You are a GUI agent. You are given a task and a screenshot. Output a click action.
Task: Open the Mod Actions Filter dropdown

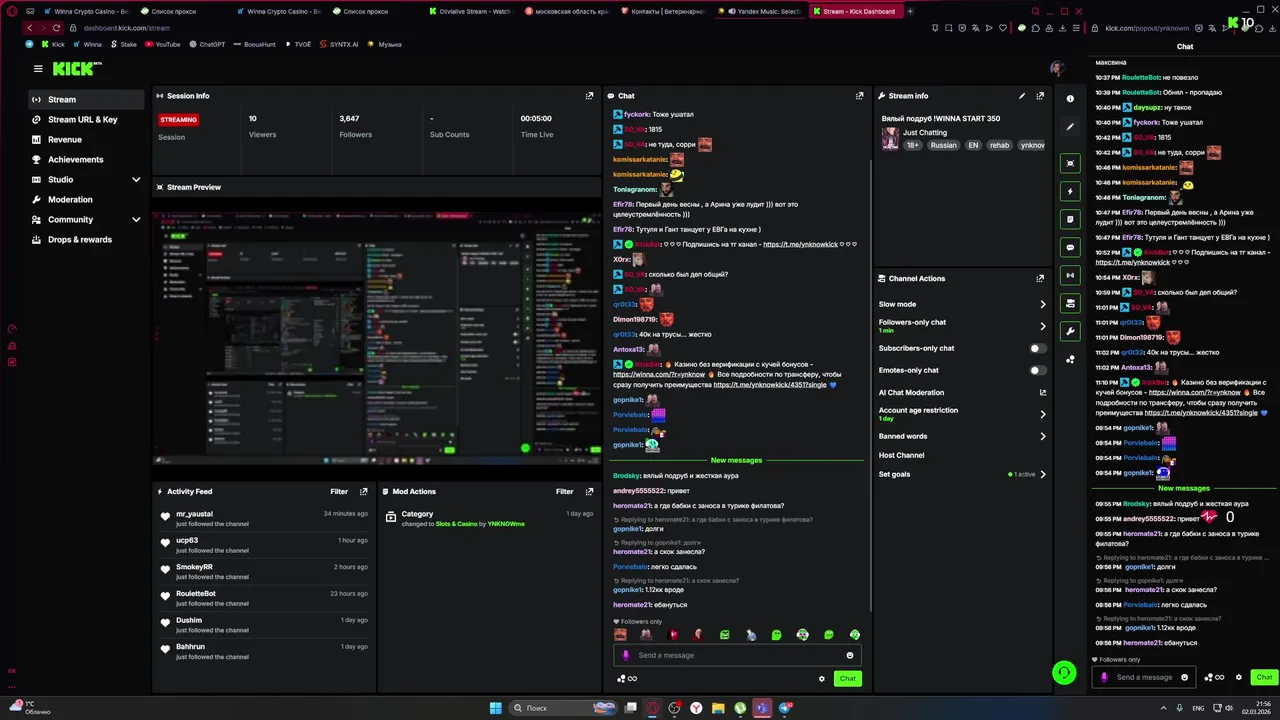[565, 492]
